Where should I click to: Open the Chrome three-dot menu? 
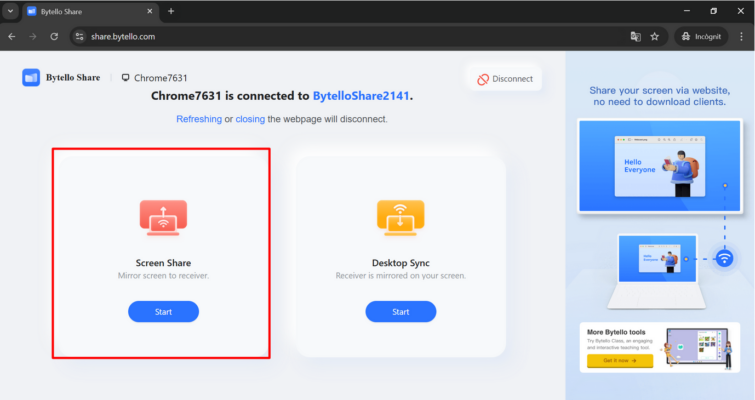click(741, 36)
